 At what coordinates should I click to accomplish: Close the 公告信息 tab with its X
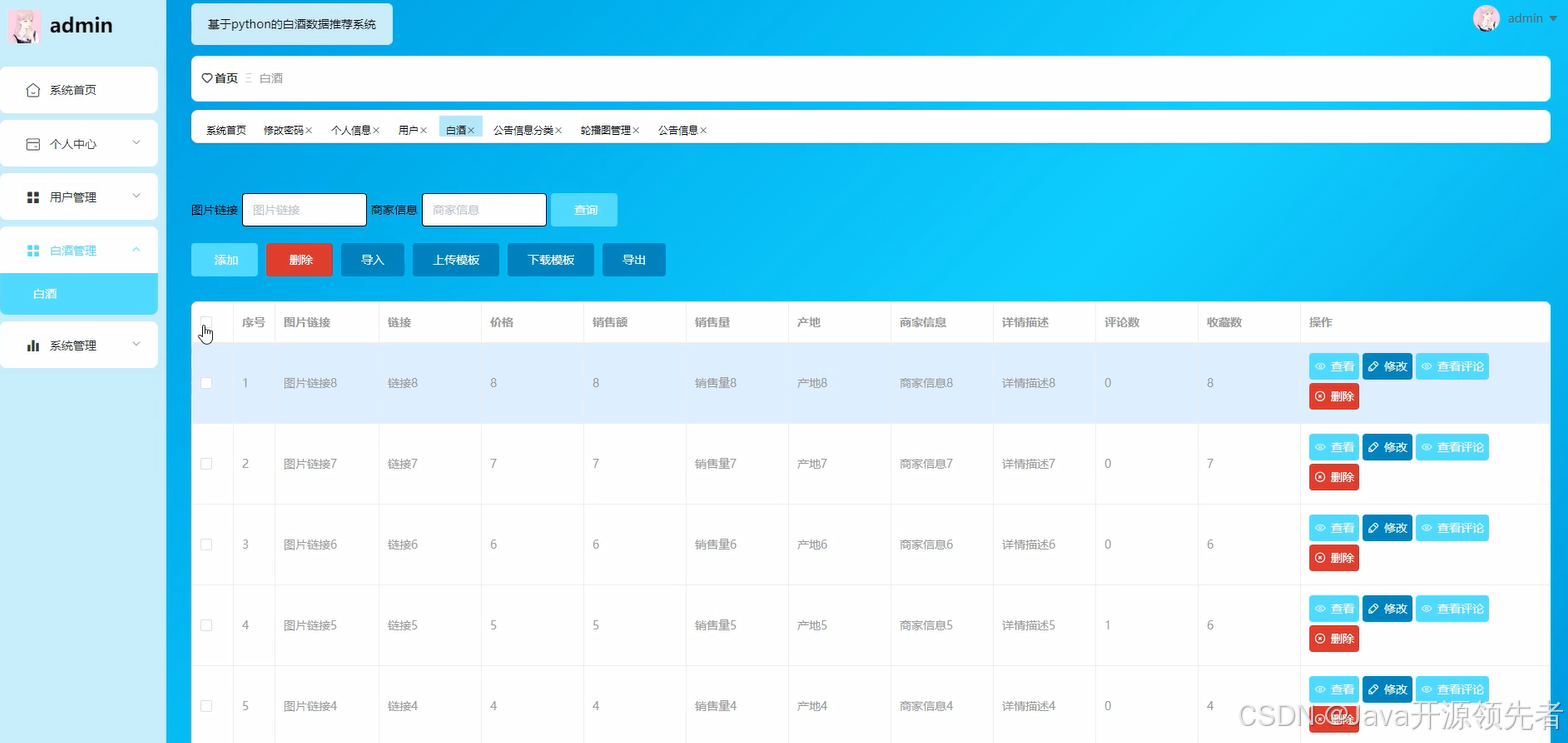click(703, 130)
